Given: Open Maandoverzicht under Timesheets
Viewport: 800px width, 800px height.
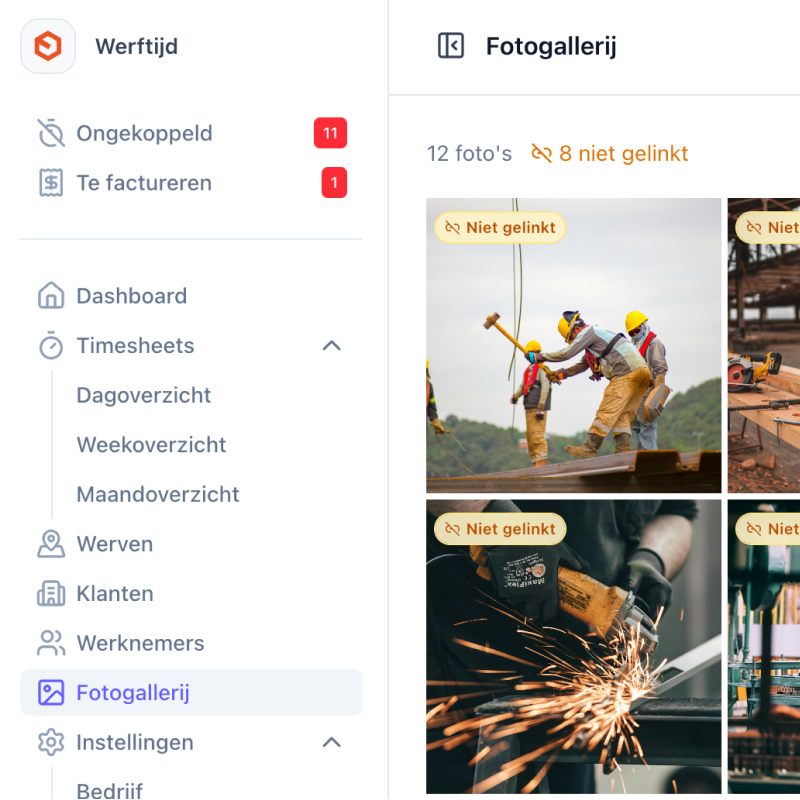Looking at the screenshot, I should [x=158, y=494].
